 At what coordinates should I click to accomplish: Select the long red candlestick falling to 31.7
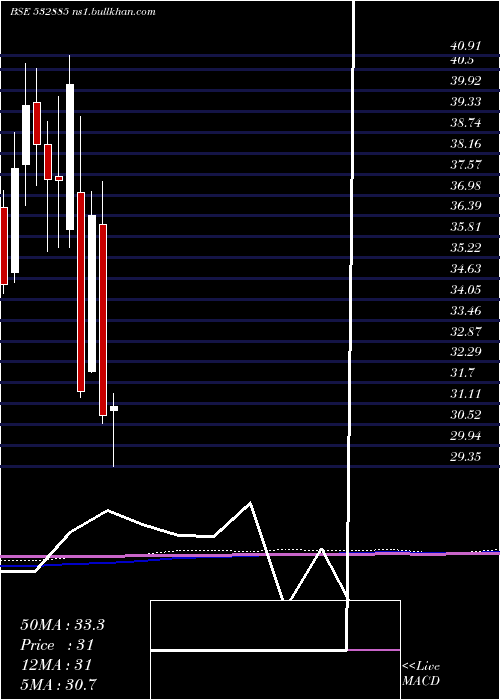click(x=81, y=292)
